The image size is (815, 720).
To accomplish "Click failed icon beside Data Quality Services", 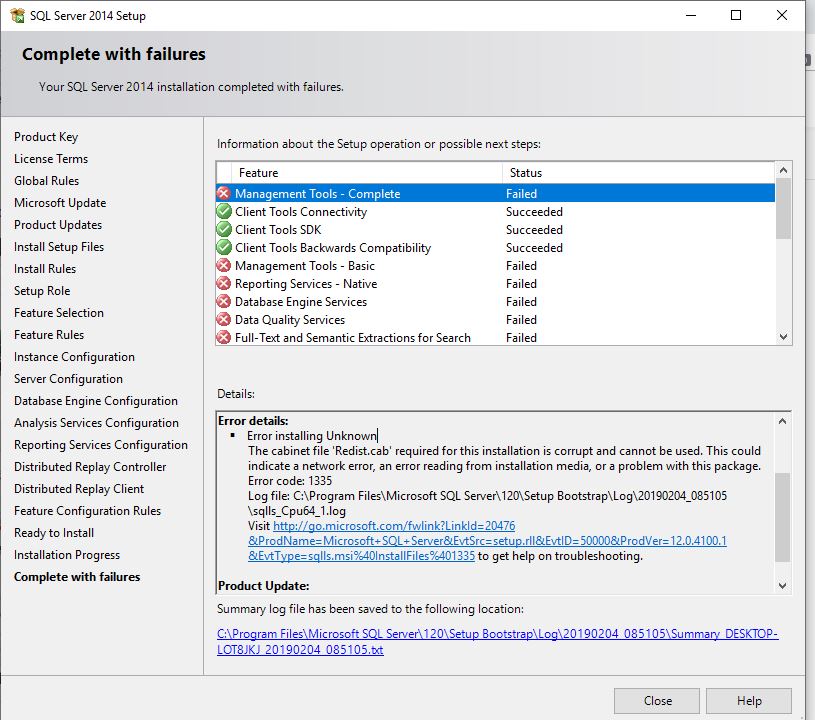I will [224, 320].
